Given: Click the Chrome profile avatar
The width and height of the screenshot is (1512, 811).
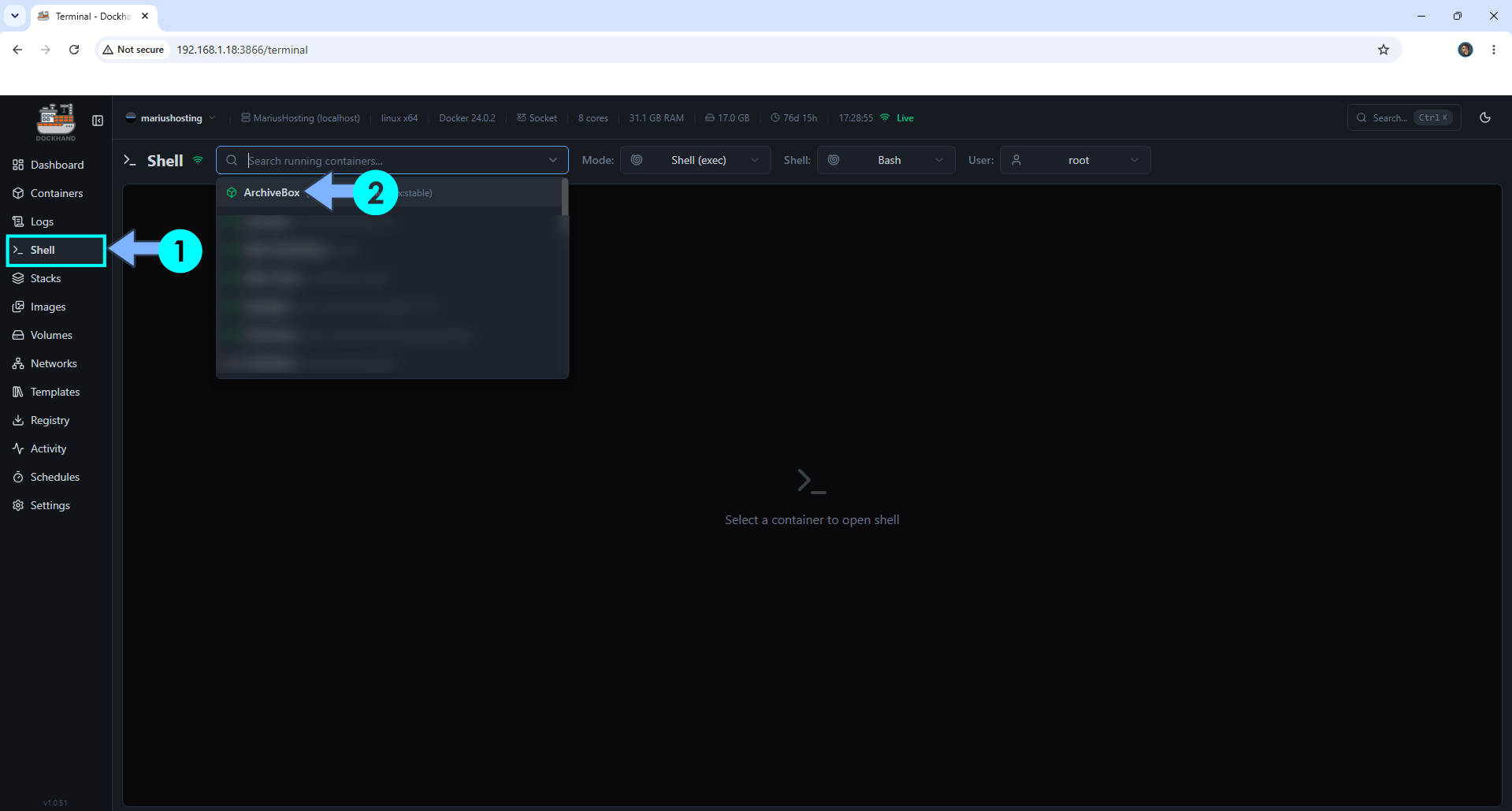Looking at the screenshot, I should coord(1466,50).
